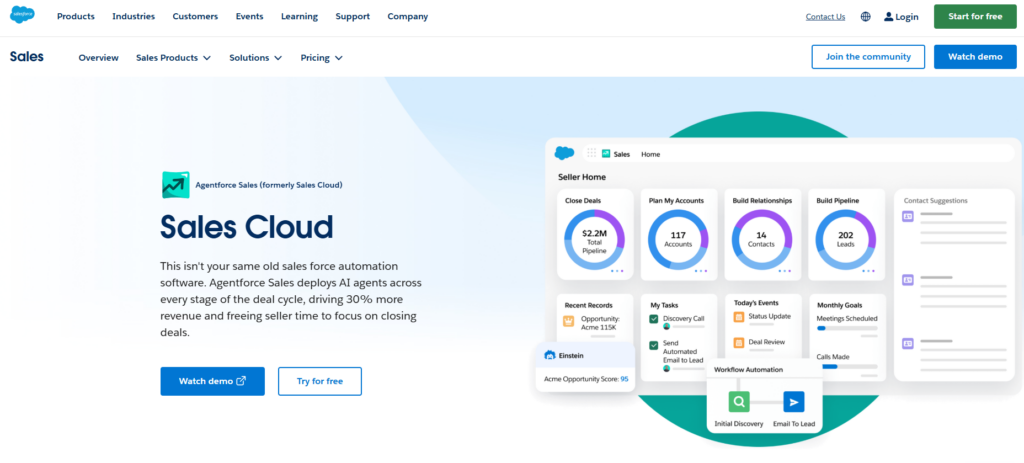Click the Close Deals card dots
1024x463 pixels.
[617, 270]
